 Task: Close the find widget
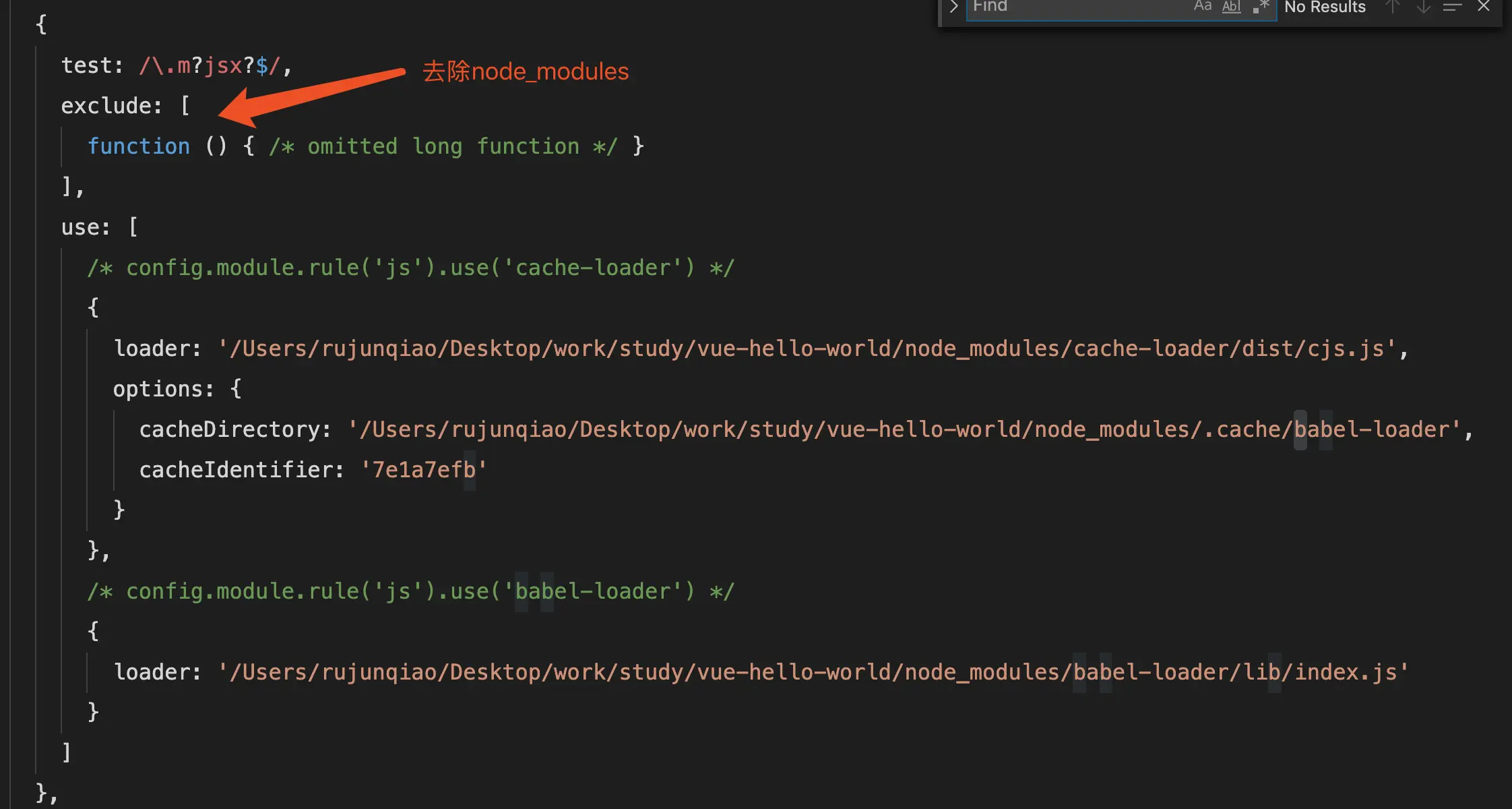click(1483, 7)
